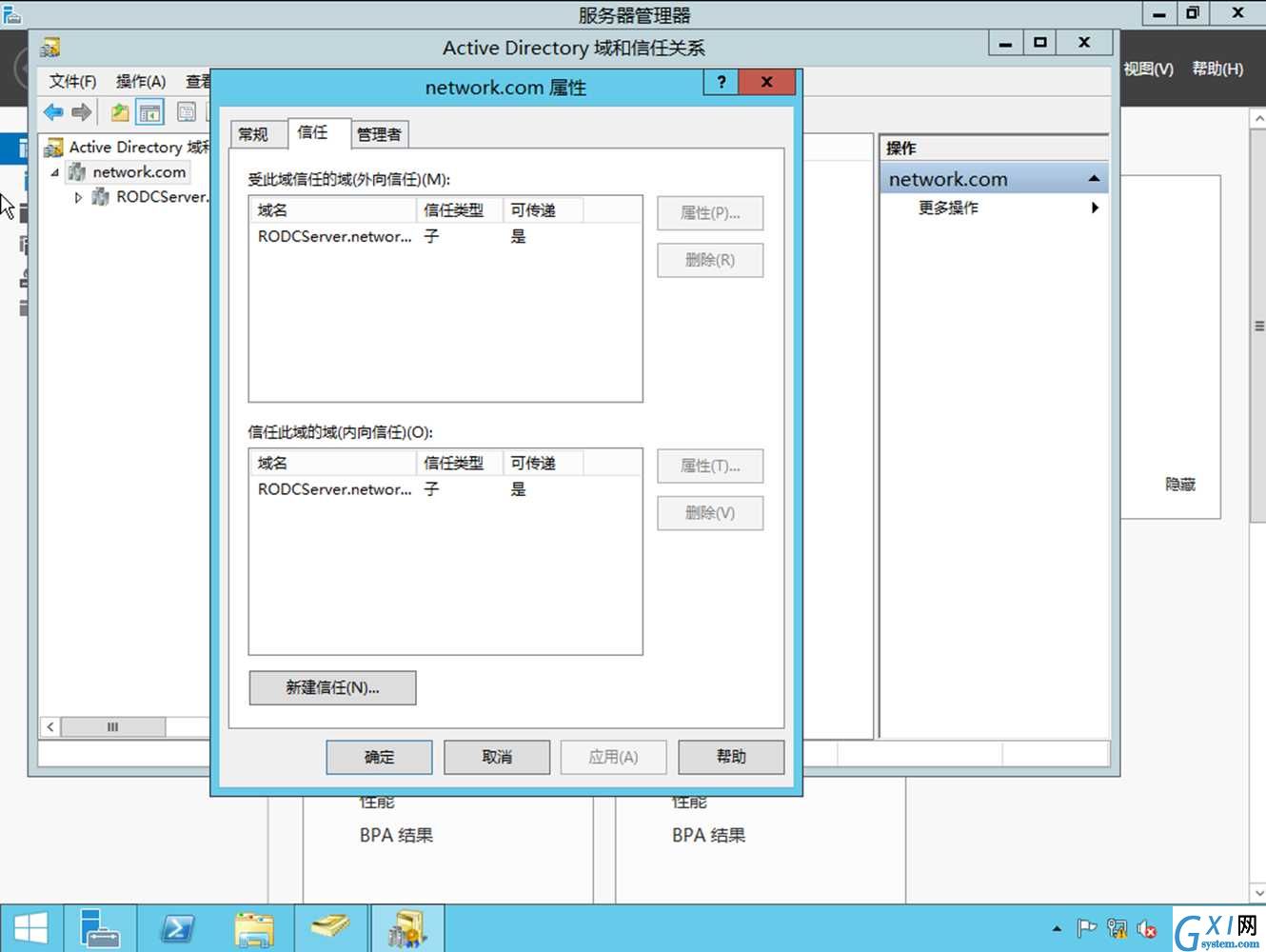Click the tree pane horizontal scrollbar thumb
Screen dimensions: 1266x952
coord(113,727)
